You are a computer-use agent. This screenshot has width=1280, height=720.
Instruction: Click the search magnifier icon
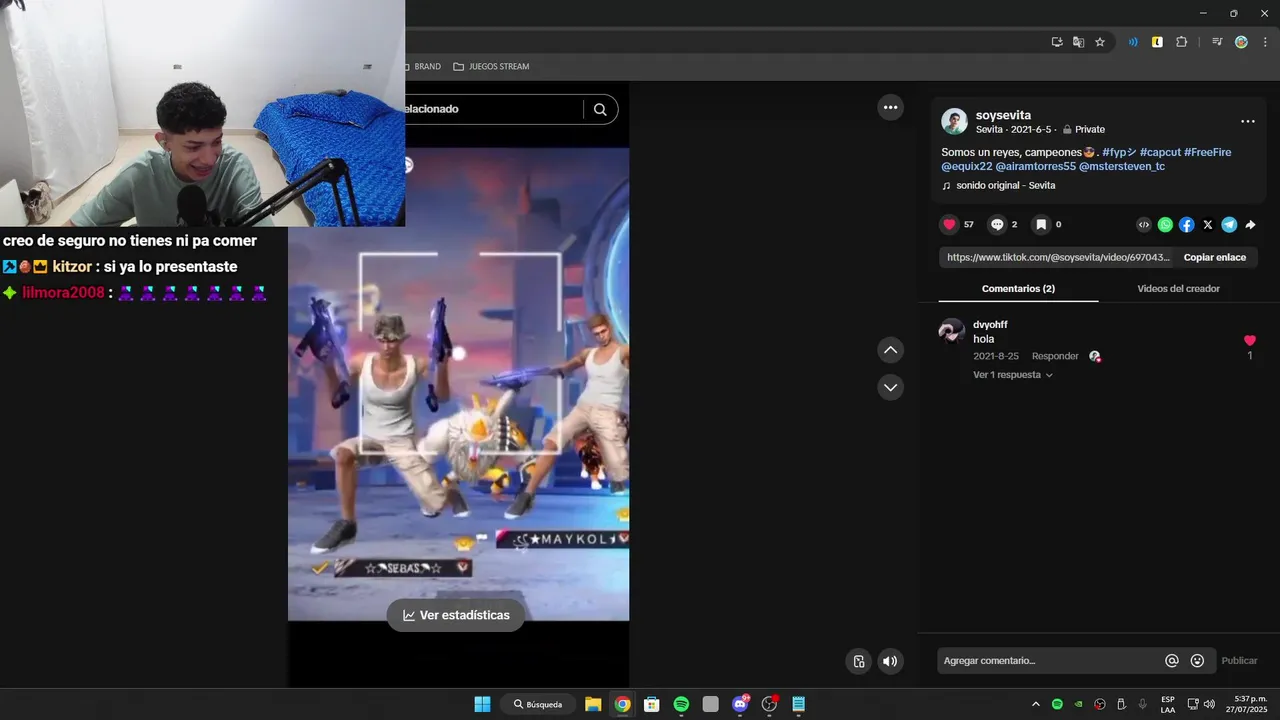(600, 110)
